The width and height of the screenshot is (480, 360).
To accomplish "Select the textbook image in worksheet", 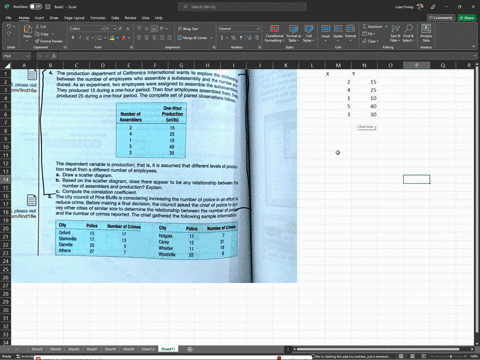I will [154, 176].
